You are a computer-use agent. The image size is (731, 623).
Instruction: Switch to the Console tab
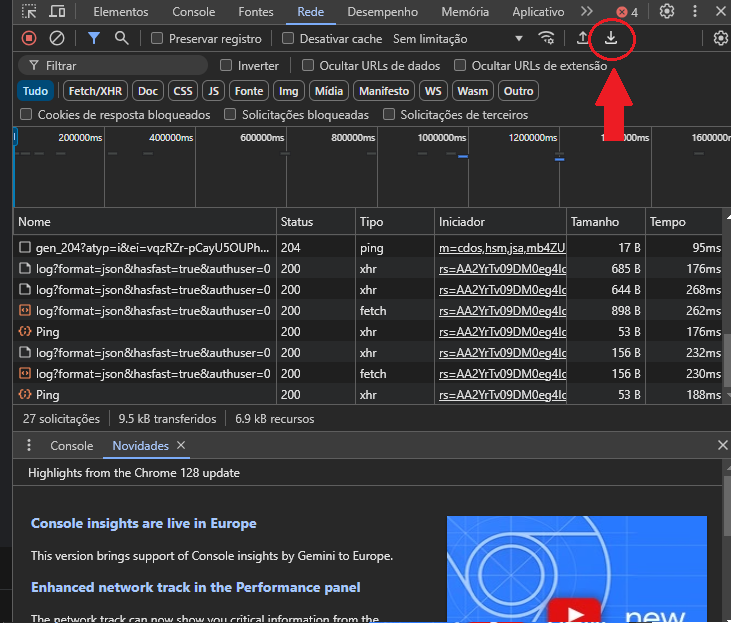click(193, 12)
